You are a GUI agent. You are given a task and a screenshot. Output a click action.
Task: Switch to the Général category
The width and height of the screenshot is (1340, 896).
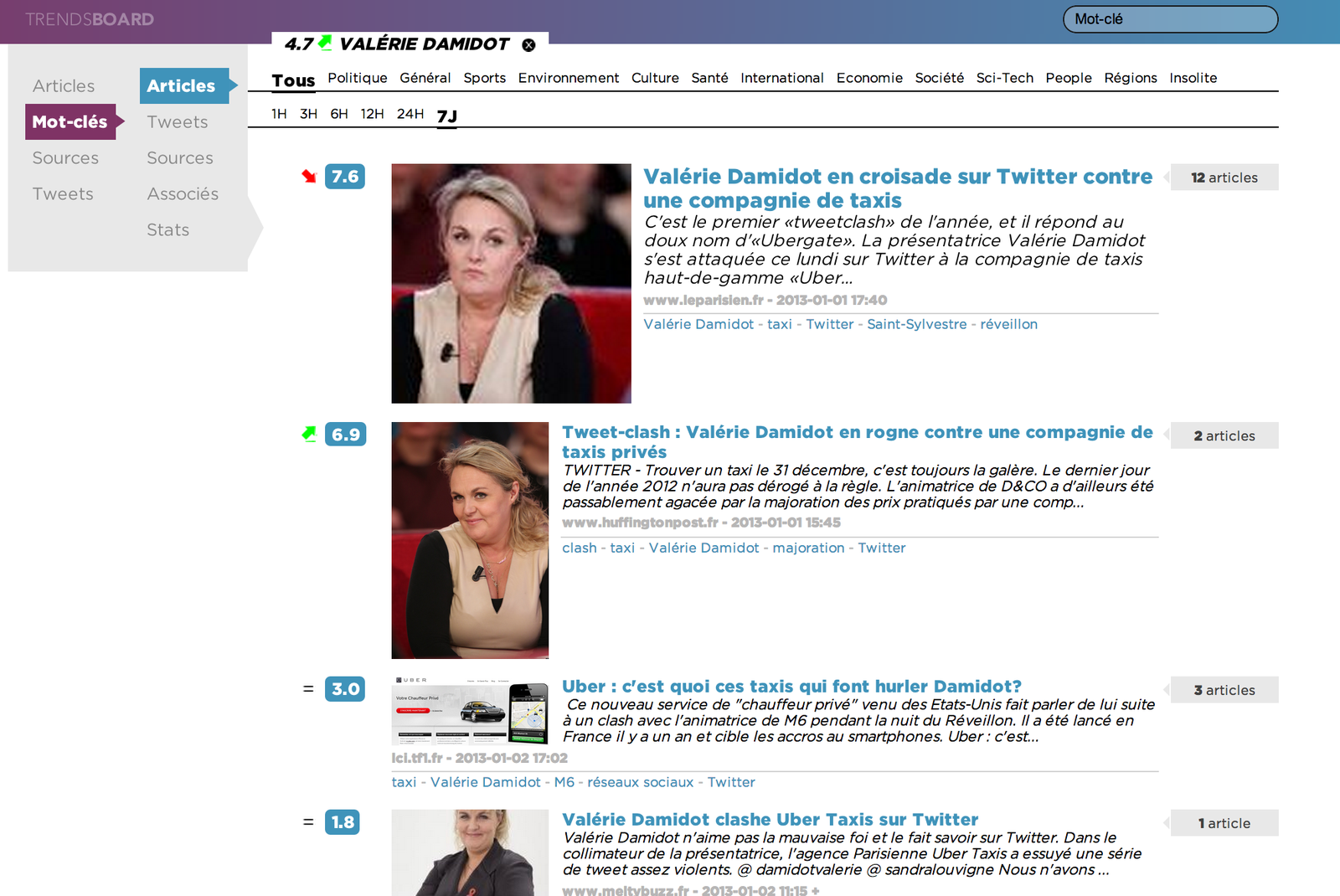(425, 78)
